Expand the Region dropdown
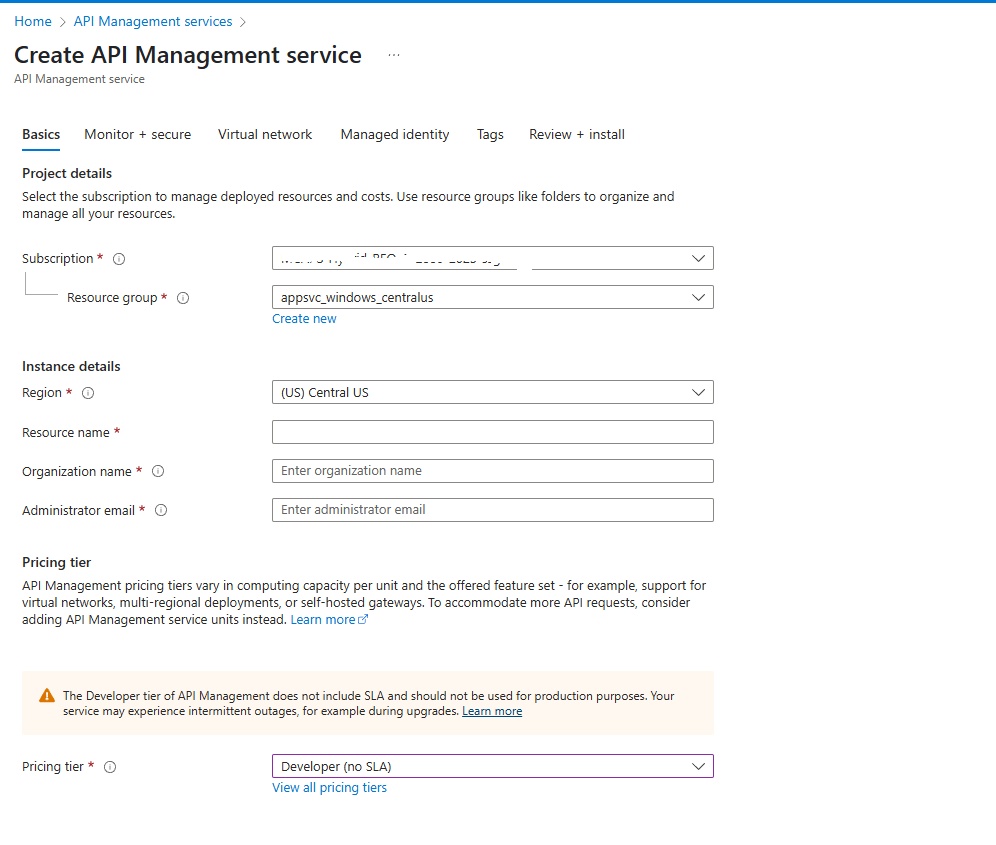 pyautogui.click(x=493, y=393)
